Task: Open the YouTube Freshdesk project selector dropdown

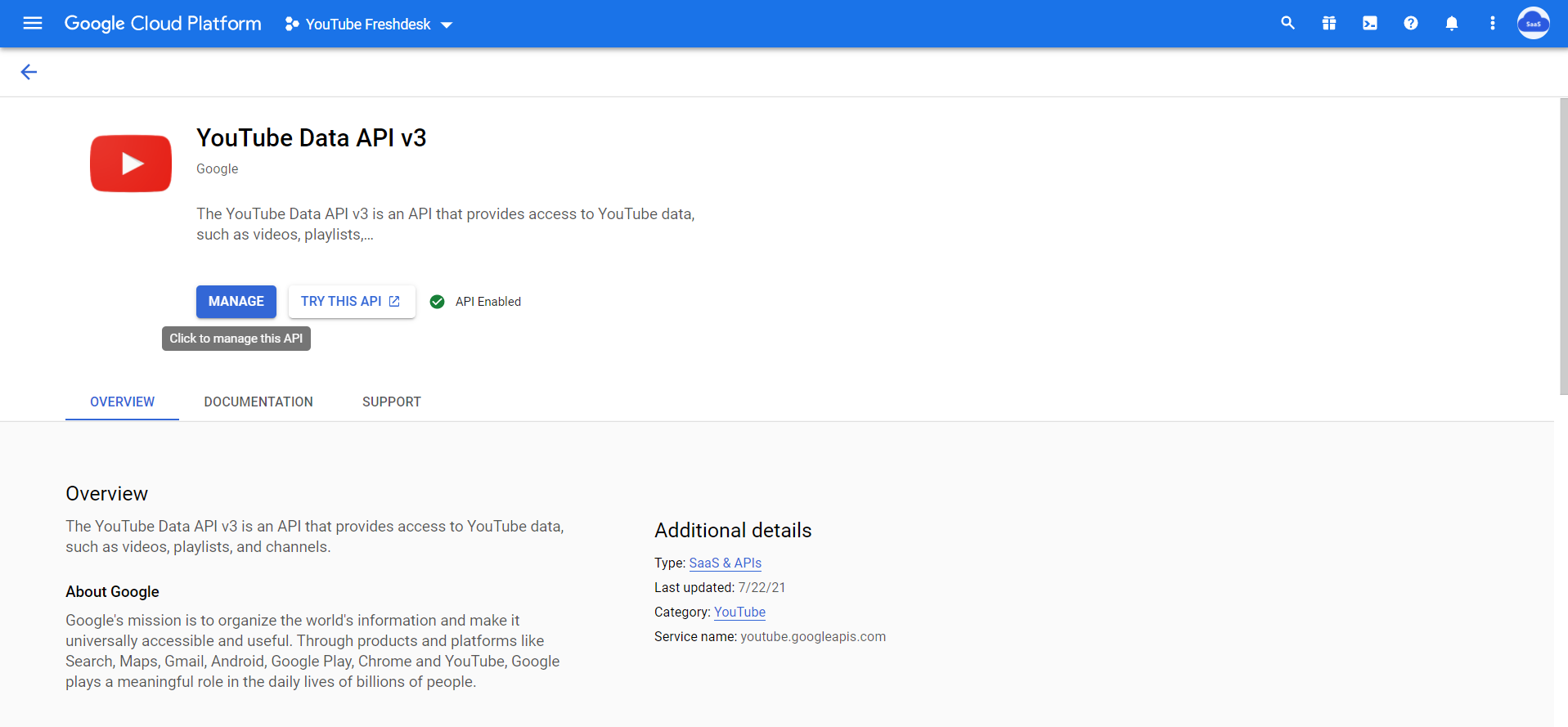Action: [368, 25]
